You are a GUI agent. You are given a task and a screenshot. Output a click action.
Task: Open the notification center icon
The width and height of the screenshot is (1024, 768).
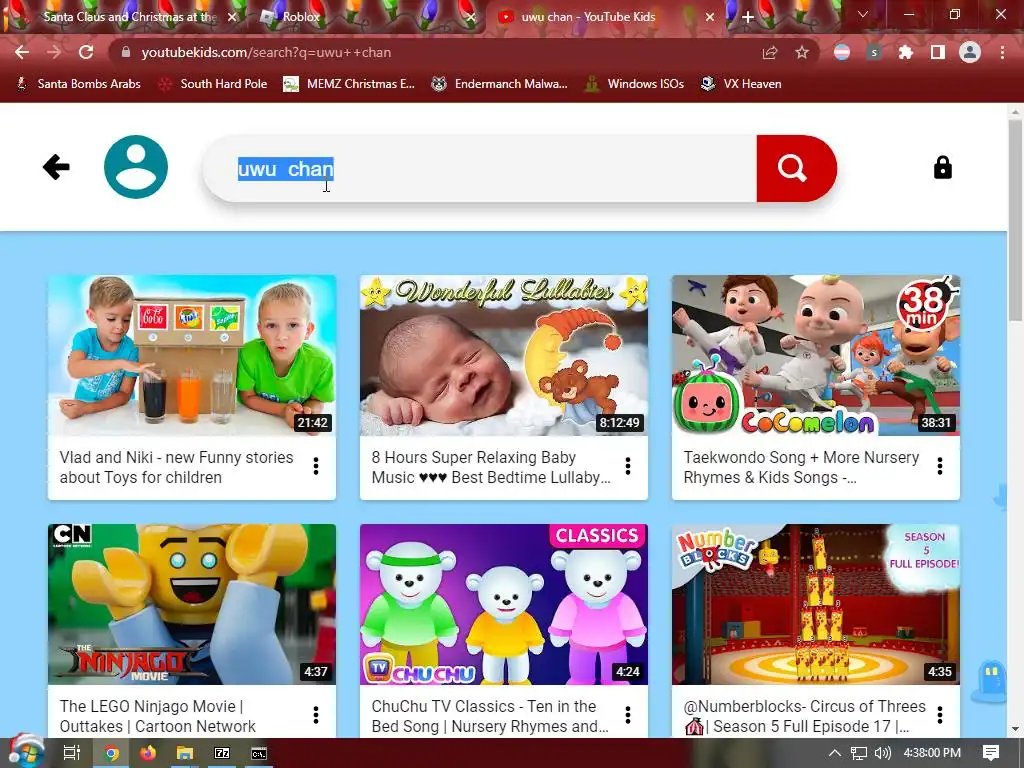[991, 753]
